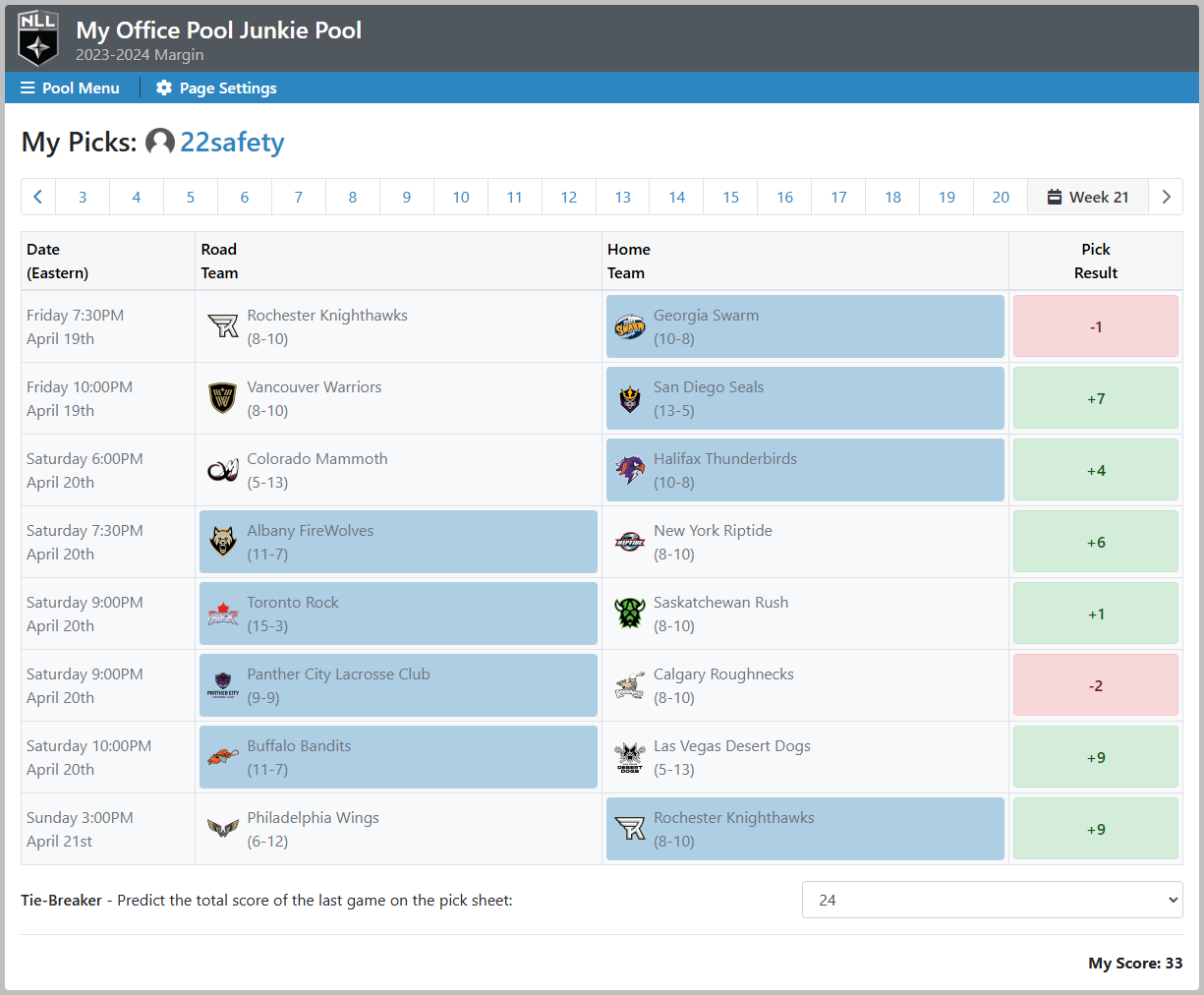
Task: Select the San Diego Seals pick cell
Action: (x=805, y=398)
